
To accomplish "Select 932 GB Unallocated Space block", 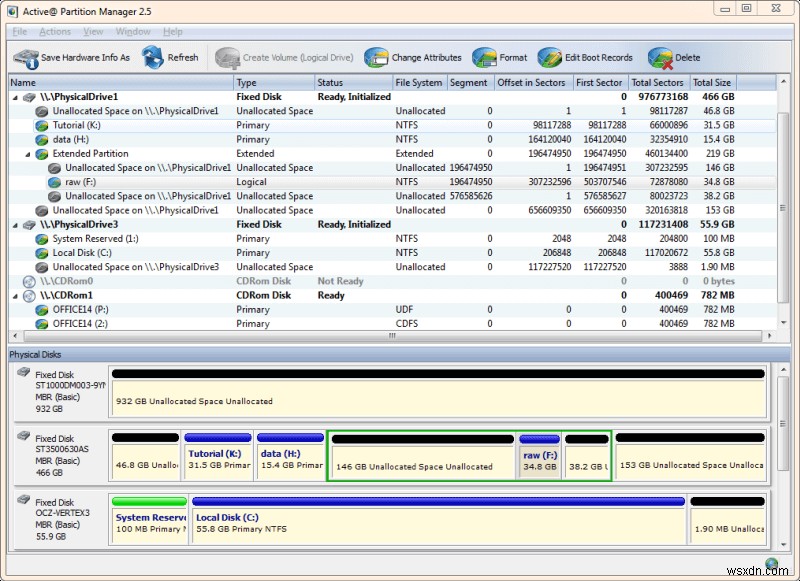I will tap(438, 391).
